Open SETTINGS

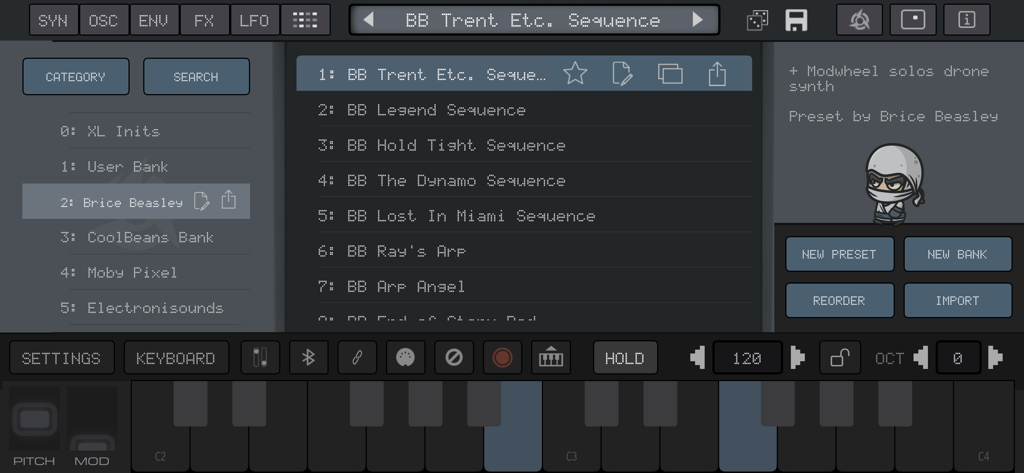pyautogui.click(x=61, y=358)
